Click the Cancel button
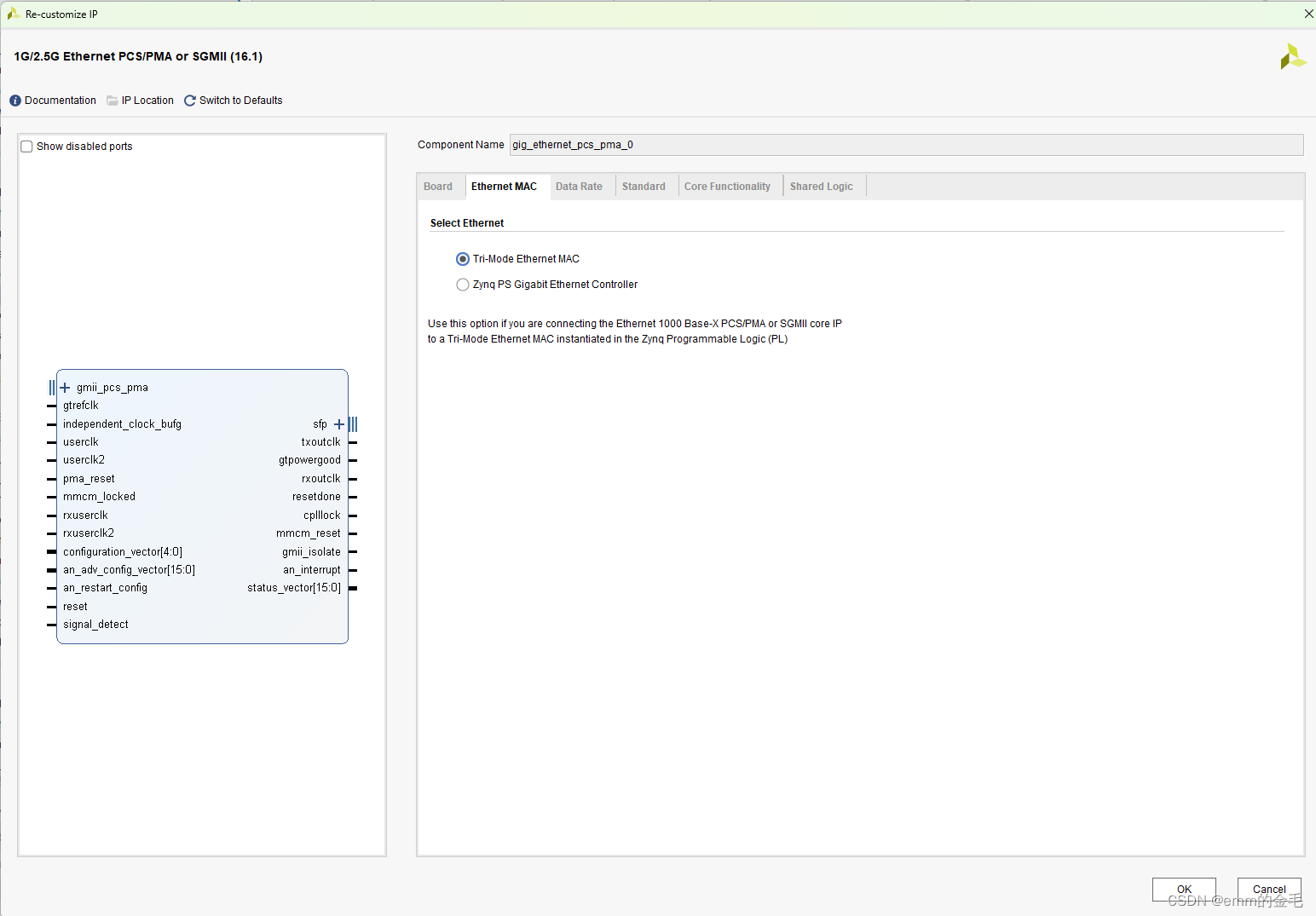Image resolution: width=1316 pixels, height=916 pixels. click(1269, 890)
